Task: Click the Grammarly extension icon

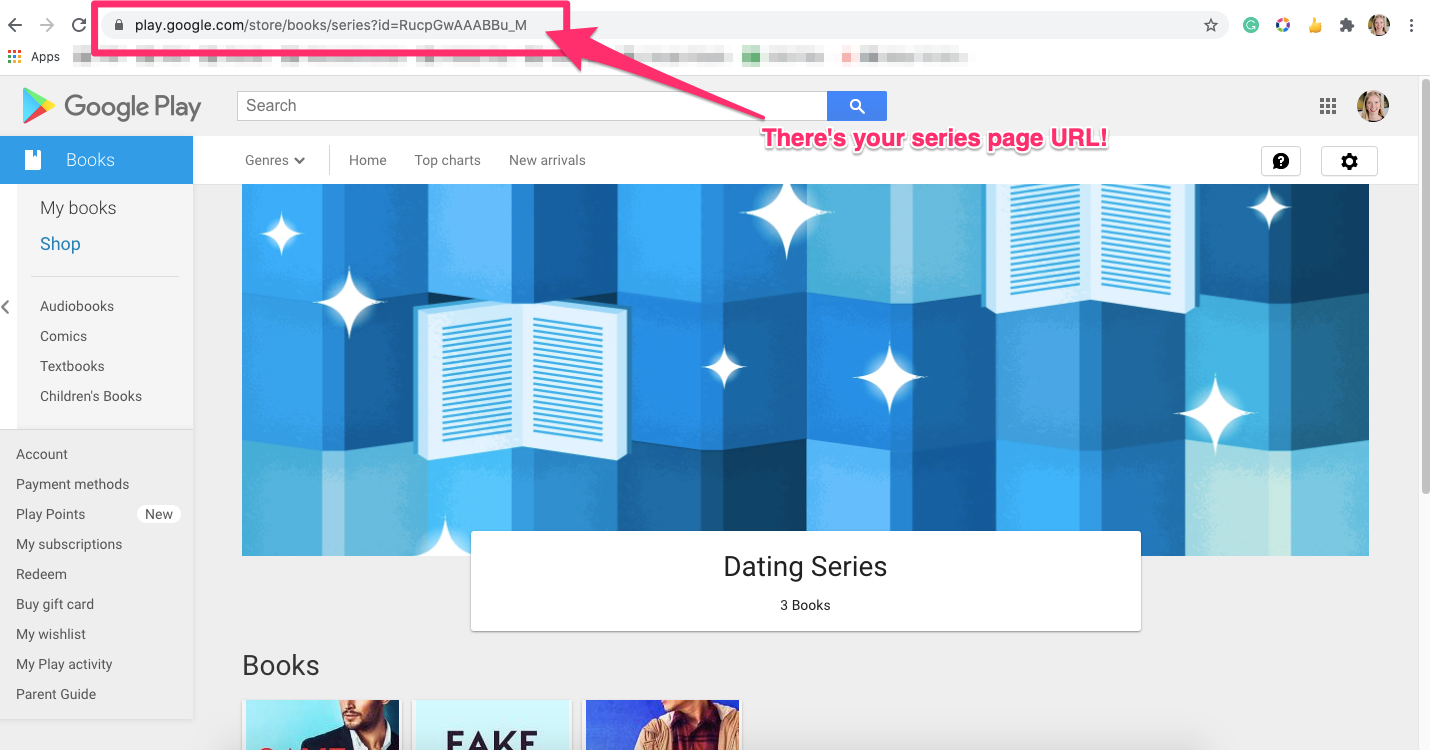Action: (x=1251, y=26)
